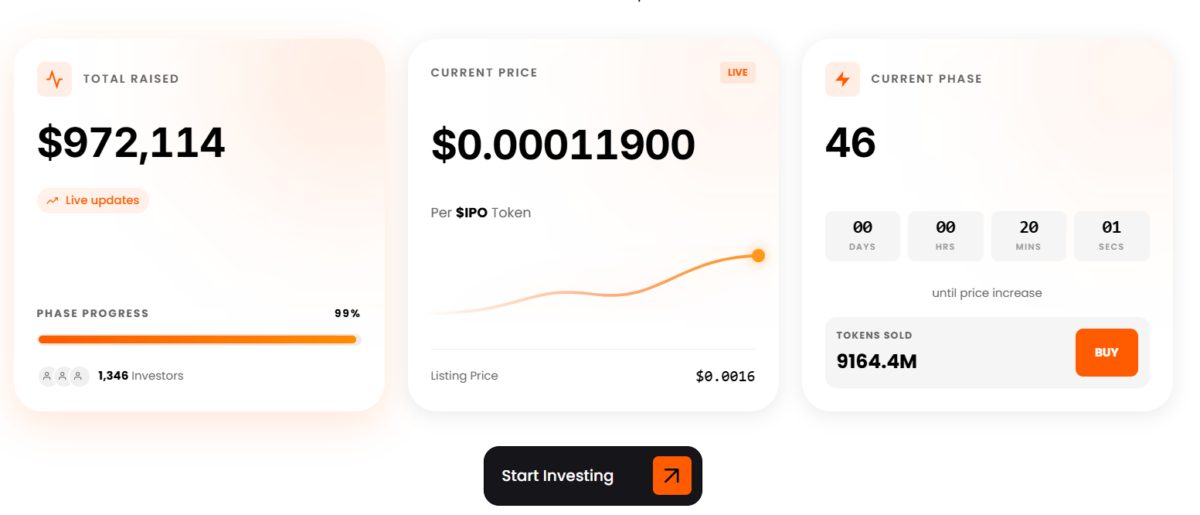Screen dimensions: 1200x515
Task: Click the Start Investing button
Action: [592, 476]
